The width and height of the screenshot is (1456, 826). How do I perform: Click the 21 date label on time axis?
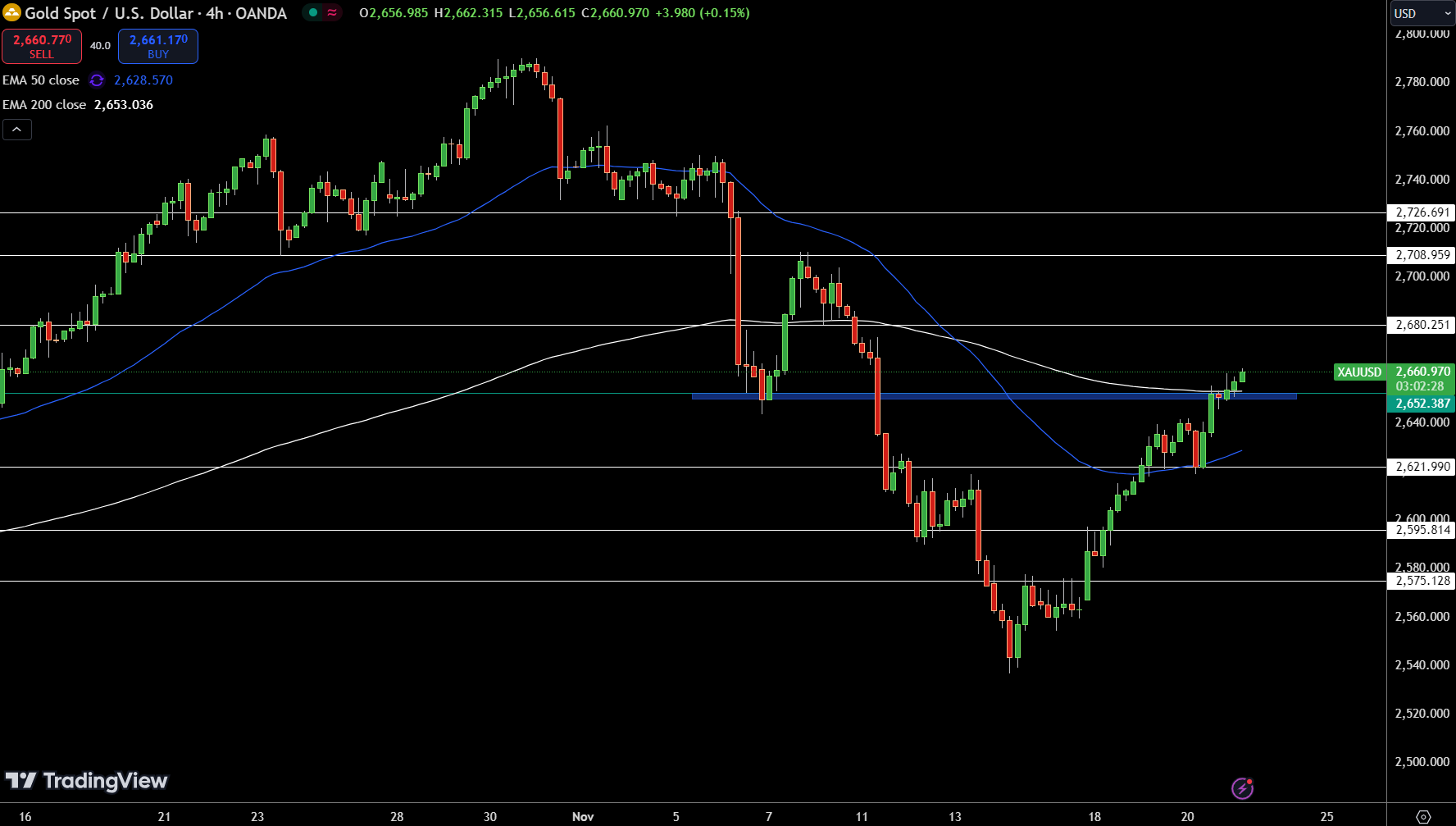(164, 816)
